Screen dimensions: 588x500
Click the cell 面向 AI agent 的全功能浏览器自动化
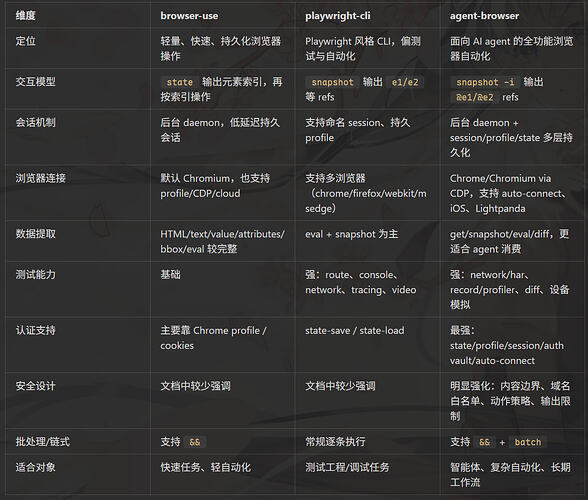[512, 48]
